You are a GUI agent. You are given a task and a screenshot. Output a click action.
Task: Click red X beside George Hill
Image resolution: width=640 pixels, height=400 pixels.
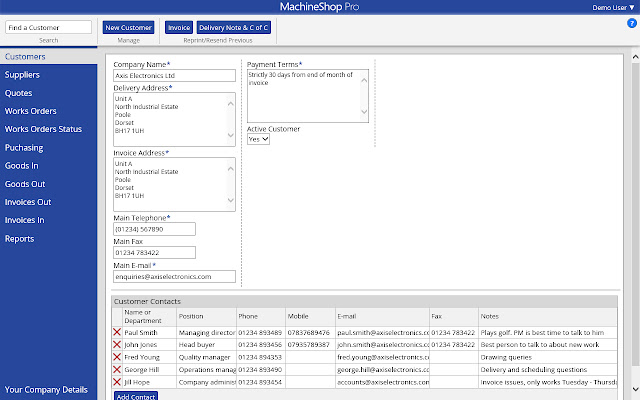pos(117,369)
